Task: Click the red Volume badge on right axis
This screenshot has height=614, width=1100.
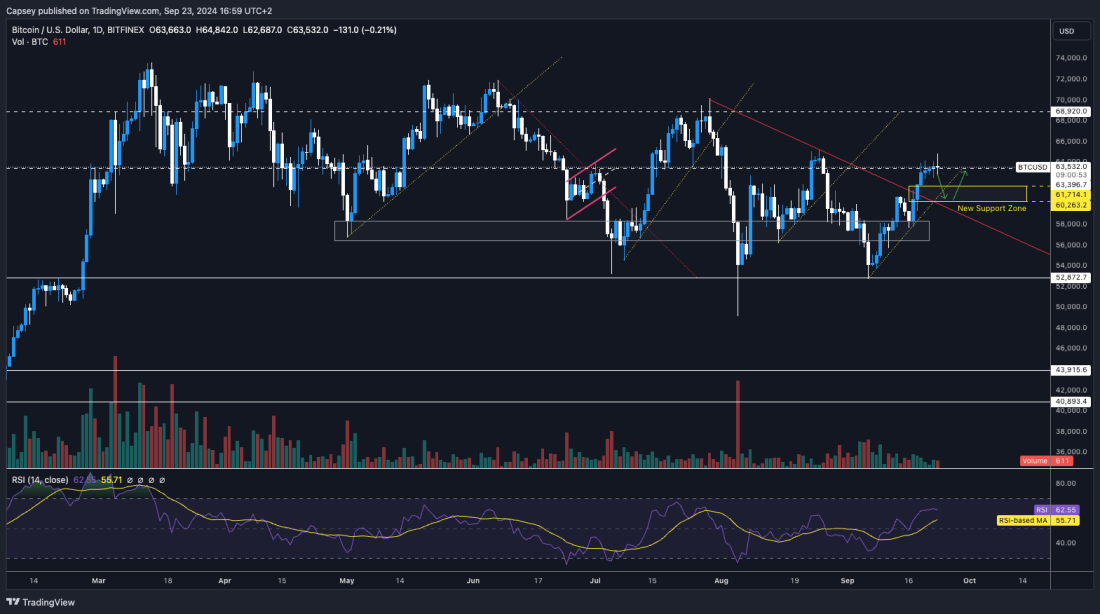Action: (1045, 461)
